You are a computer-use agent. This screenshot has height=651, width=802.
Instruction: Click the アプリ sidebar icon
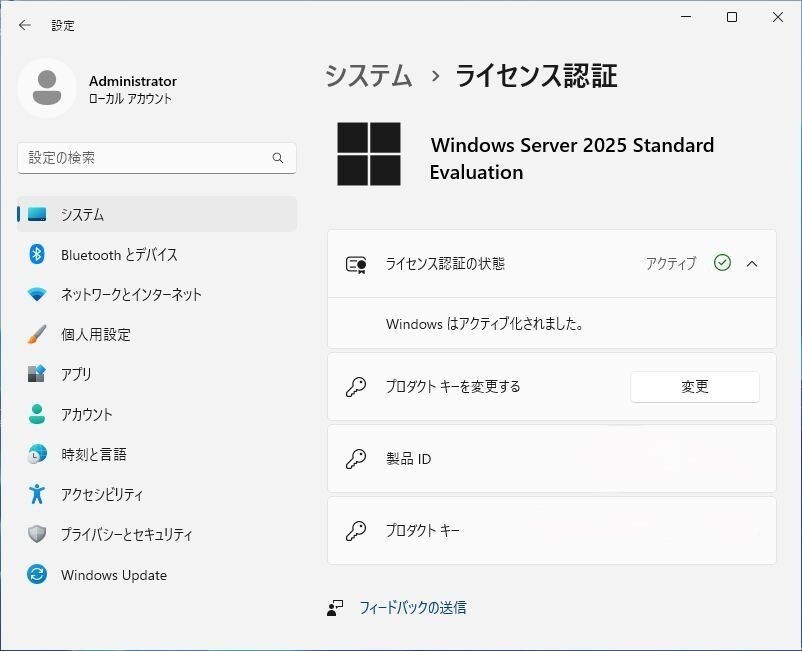coord(37,374)
